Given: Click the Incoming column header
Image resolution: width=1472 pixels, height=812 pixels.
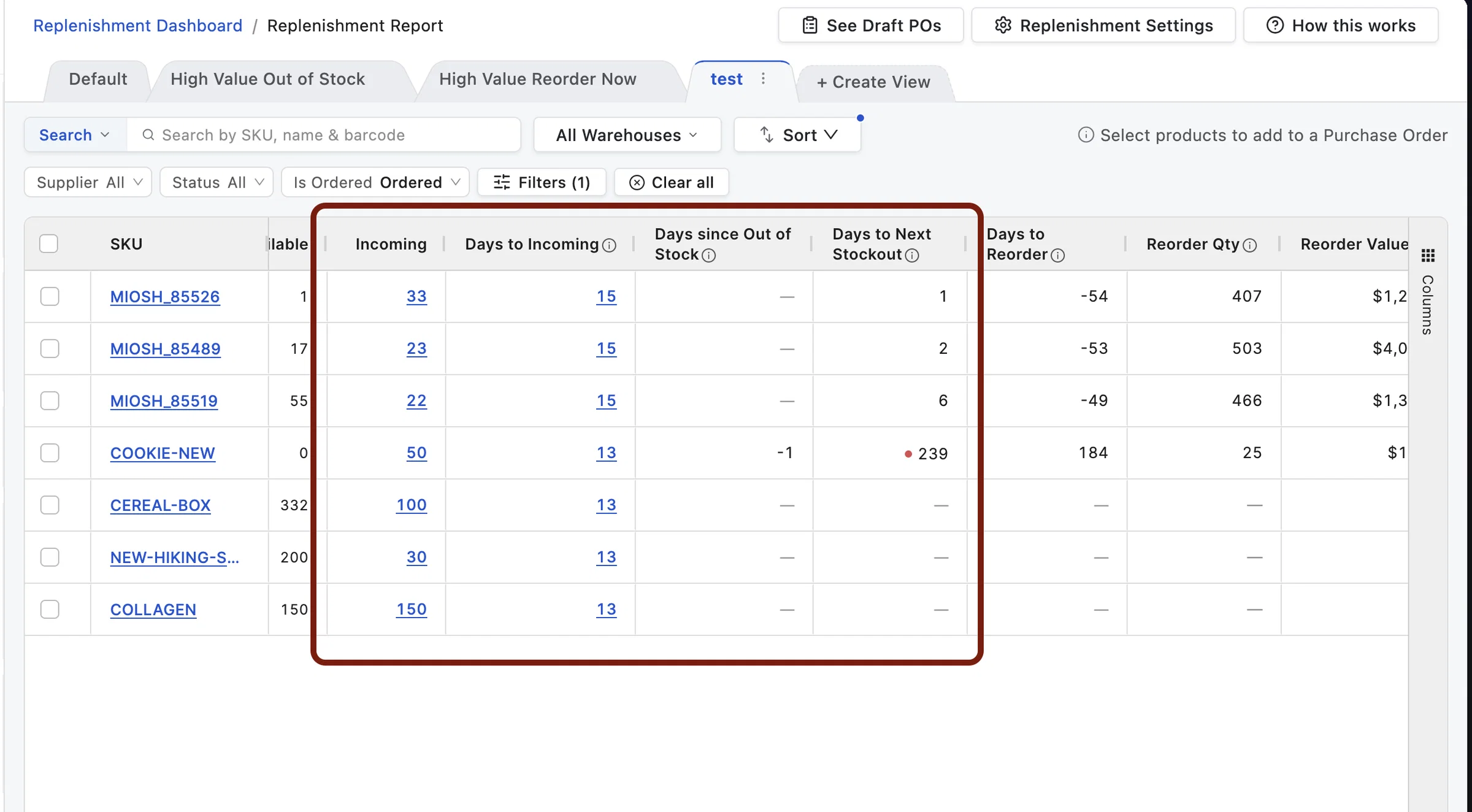Looking at the screenshot, I should (391, 244).
